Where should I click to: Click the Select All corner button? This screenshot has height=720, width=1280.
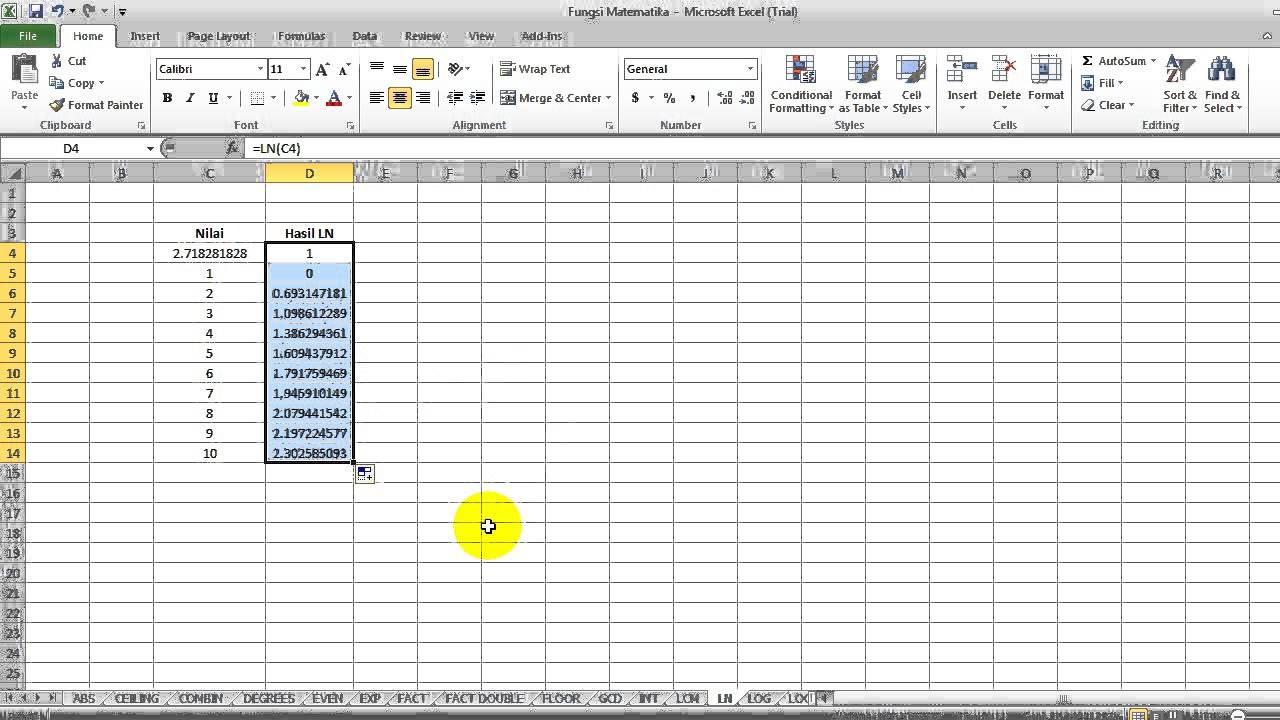[x=12, y=174]
